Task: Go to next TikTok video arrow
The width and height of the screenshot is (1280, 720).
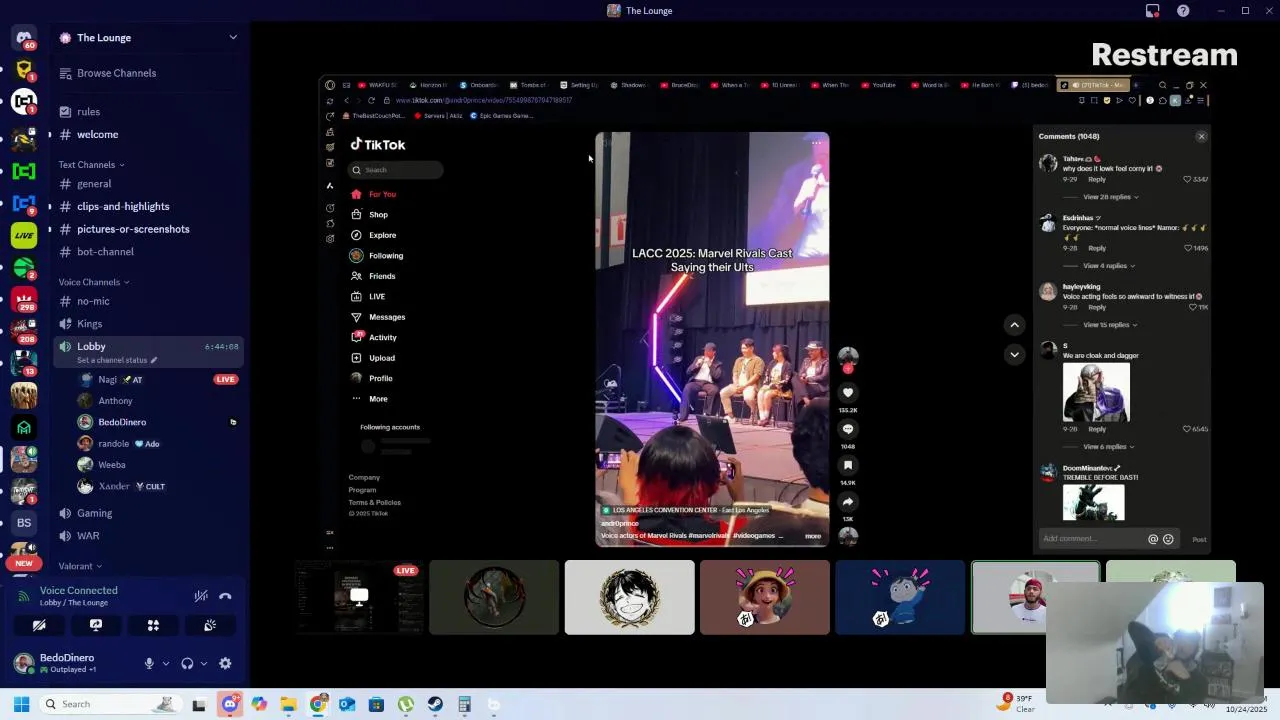Action: coord(1014,354)
